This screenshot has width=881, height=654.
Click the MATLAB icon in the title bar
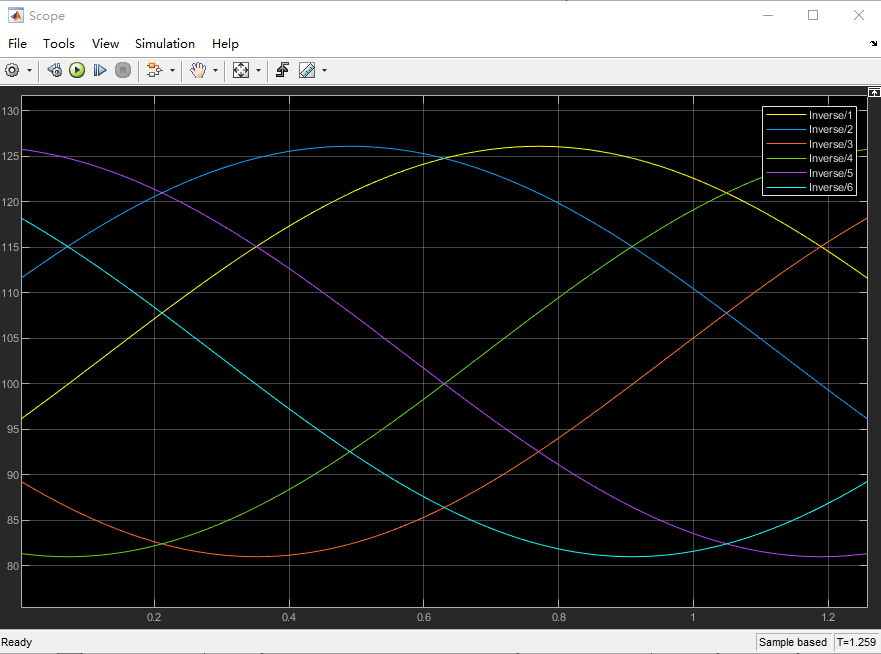point(15,16)
